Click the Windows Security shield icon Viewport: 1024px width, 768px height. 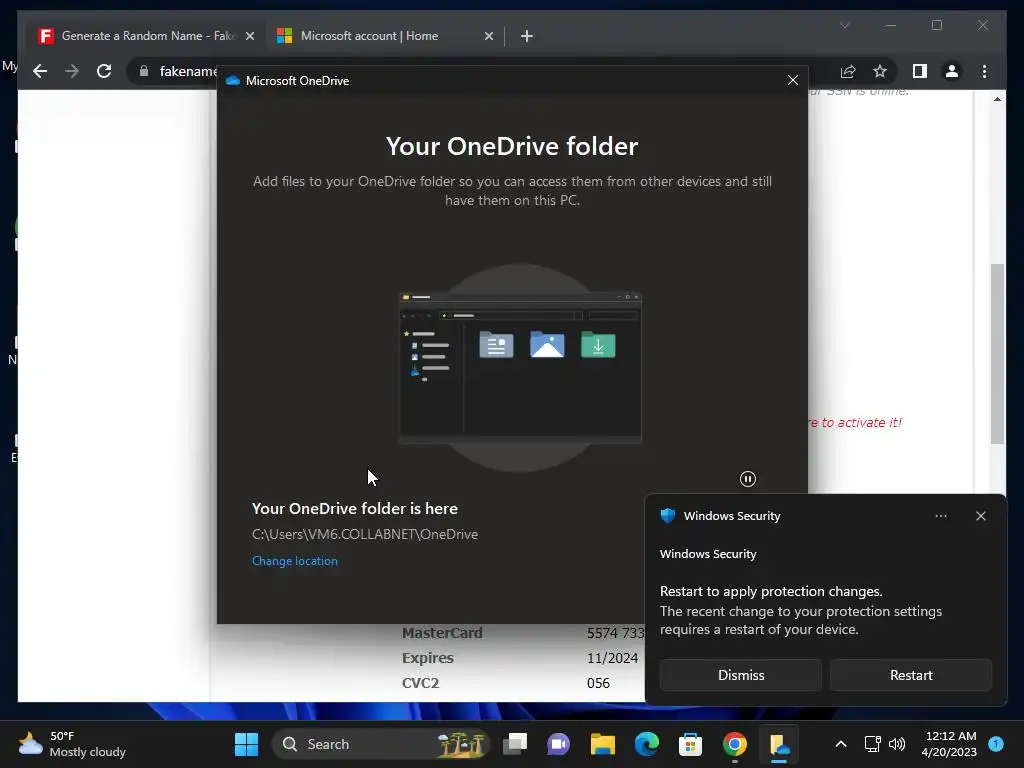pos(667,516)
